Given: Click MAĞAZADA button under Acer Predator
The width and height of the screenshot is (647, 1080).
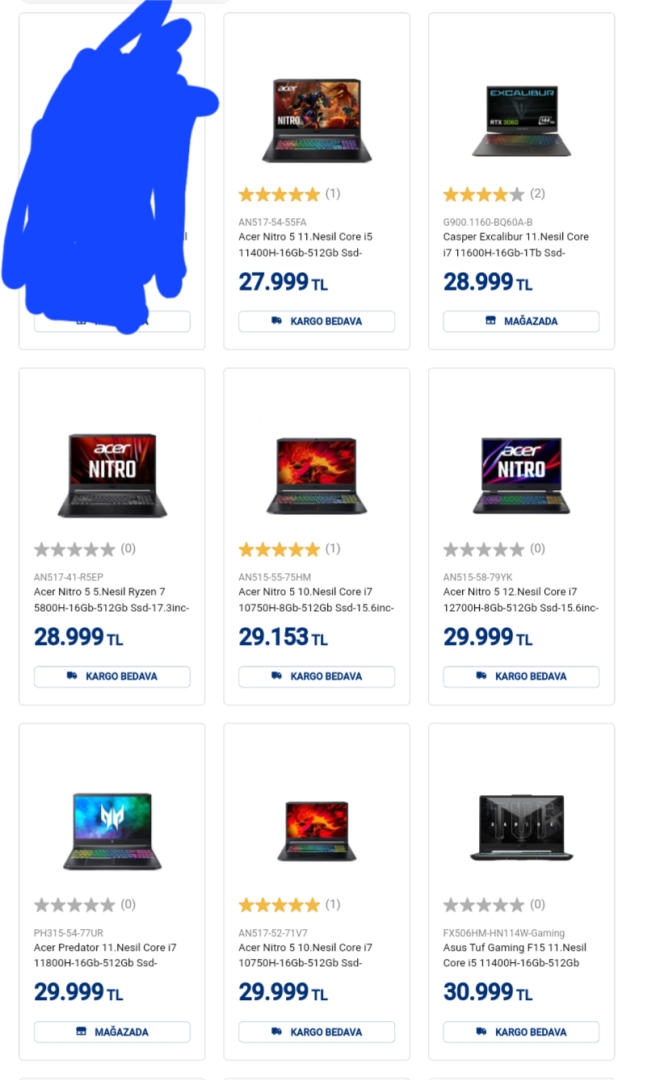Looking at the screenshot, I should click(x=112, y=1032).
